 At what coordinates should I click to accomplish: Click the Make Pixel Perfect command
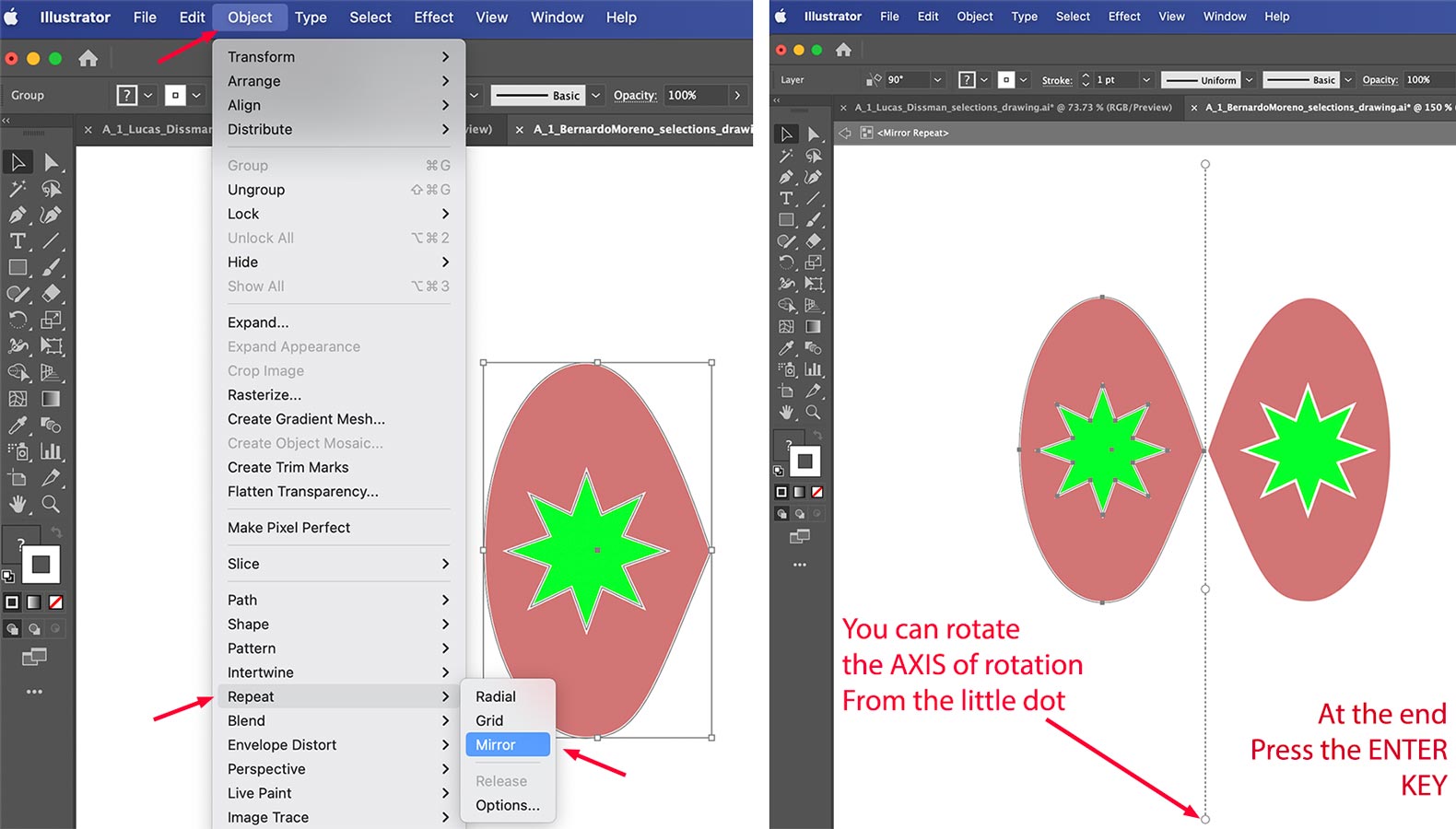pos(288,528)
